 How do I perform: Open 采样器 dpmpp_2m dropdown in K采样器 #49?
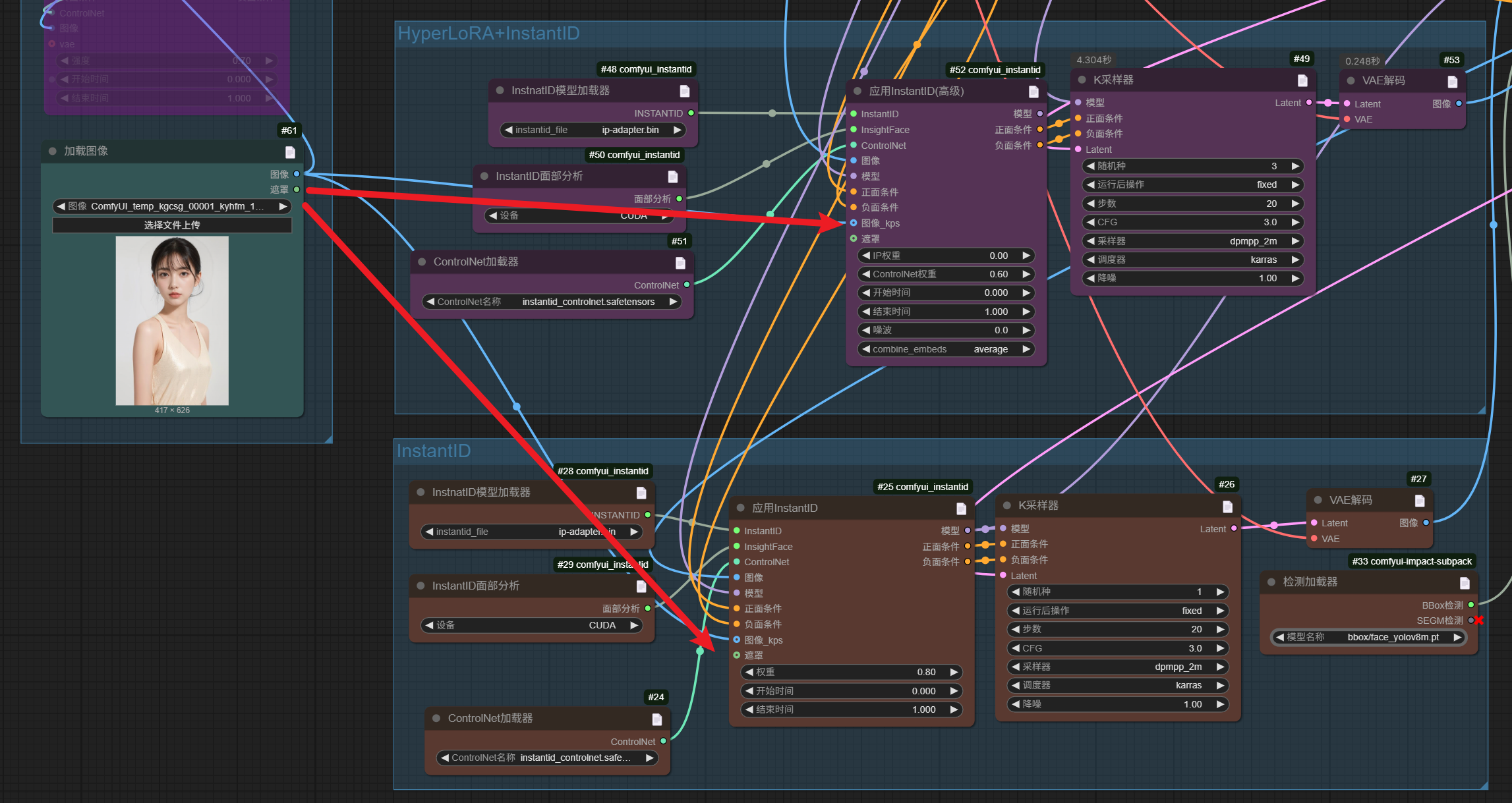tap(1192, 241)
